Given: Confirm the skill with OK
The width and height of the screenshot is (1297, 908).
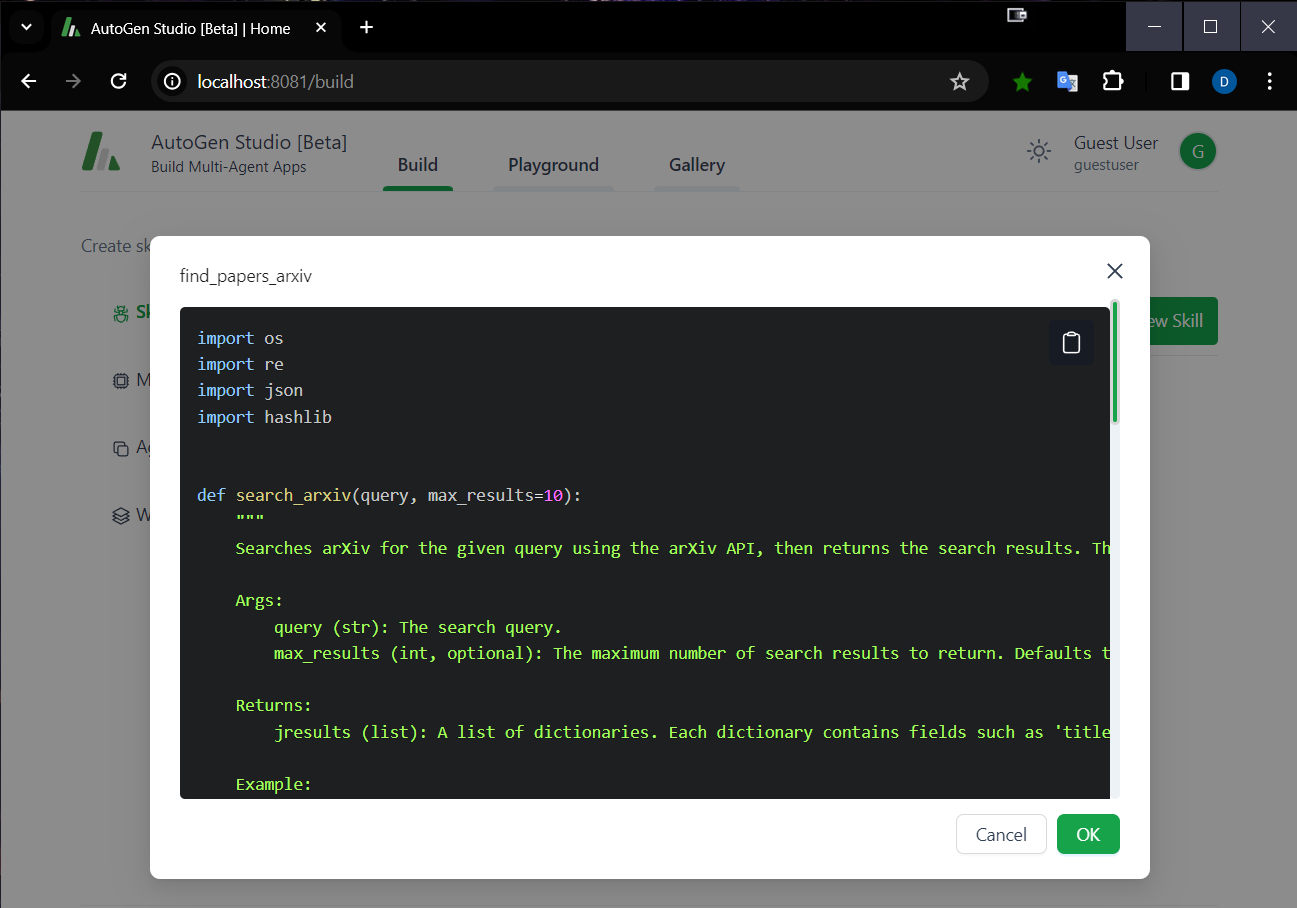Looking at the screenshot, I should pyautogui.click(x=1088, y=833).
